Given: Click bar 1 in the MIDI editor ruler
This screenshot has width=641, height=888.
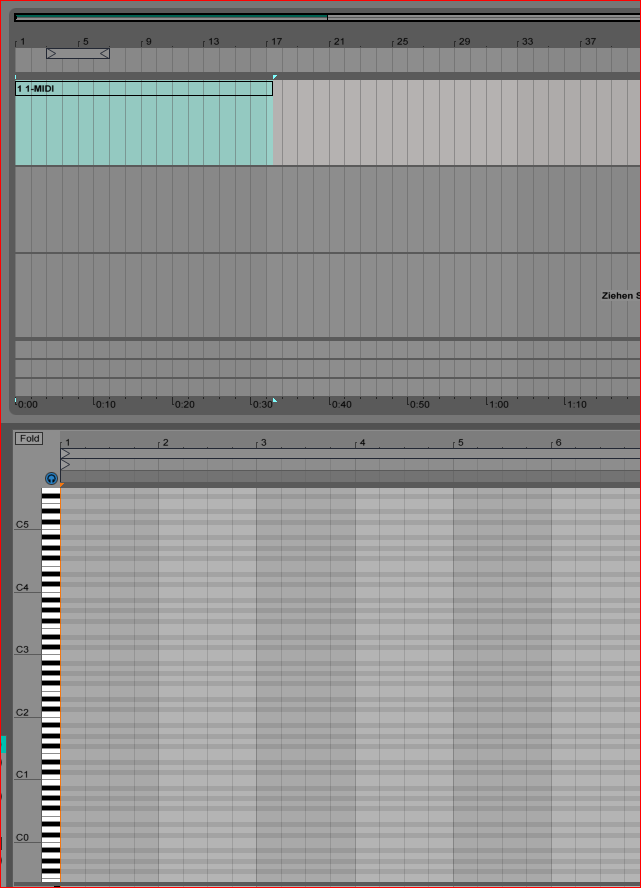Looking at the screenshot, I should [x=68, y=442].
